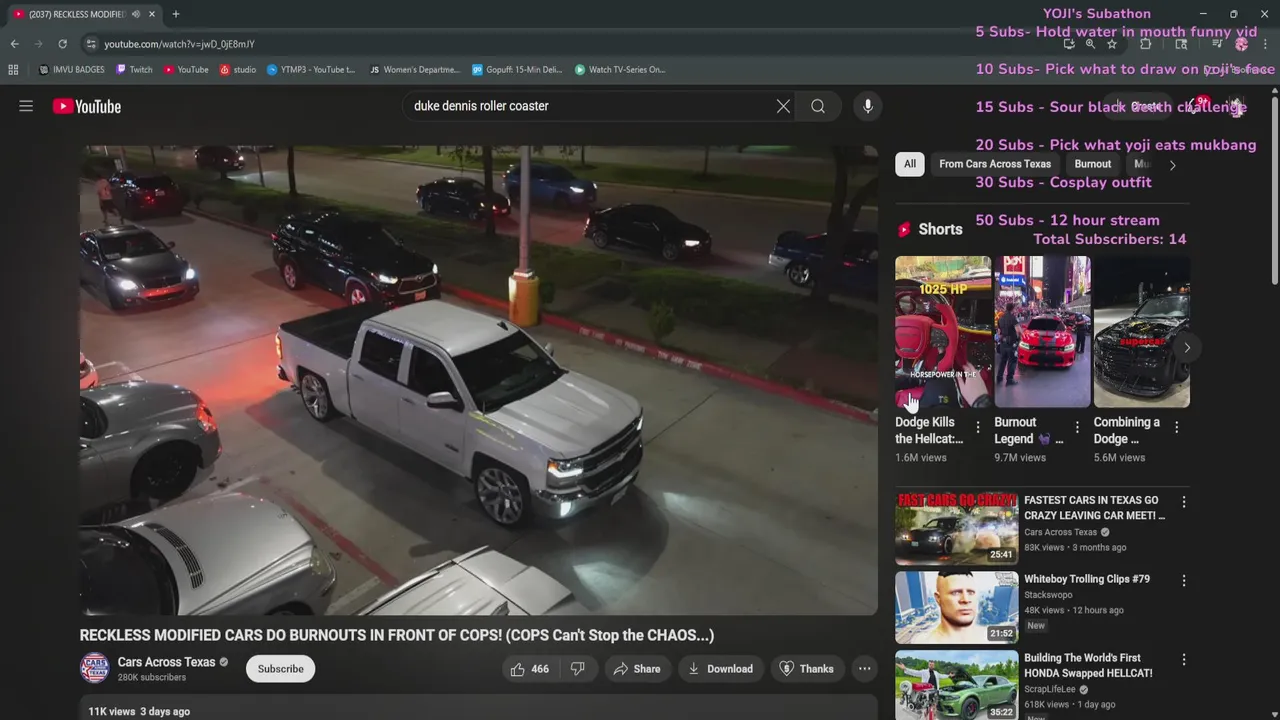Open options for Fastest Cars in Texas video
Viewport: 1280px width, 720px height.
click(x=1184, y=502)
